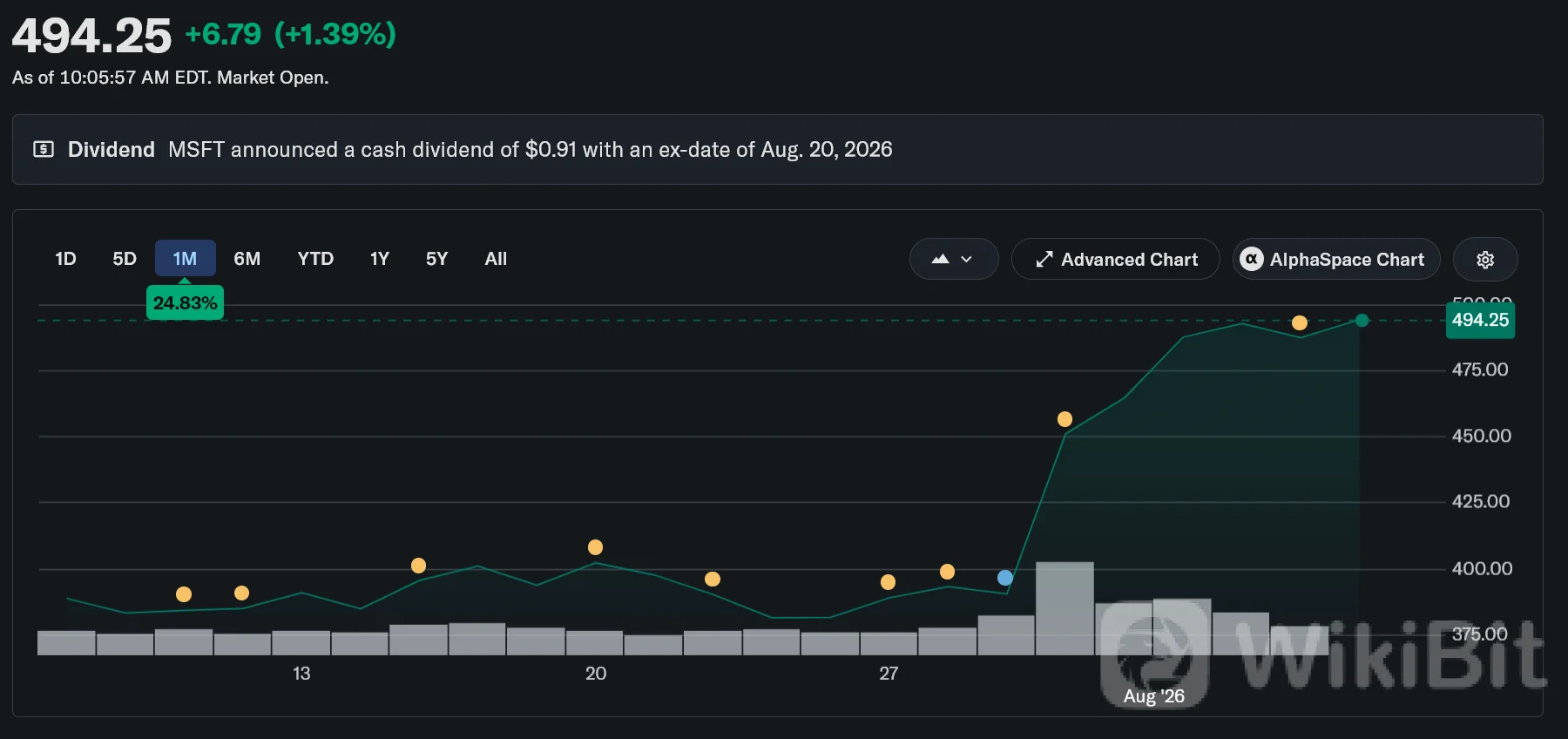Image resolution: width=1568 pixels, height=739 pixels.
Task: Click the 450.00 price axis label
Action: (x=1481, y=436)
